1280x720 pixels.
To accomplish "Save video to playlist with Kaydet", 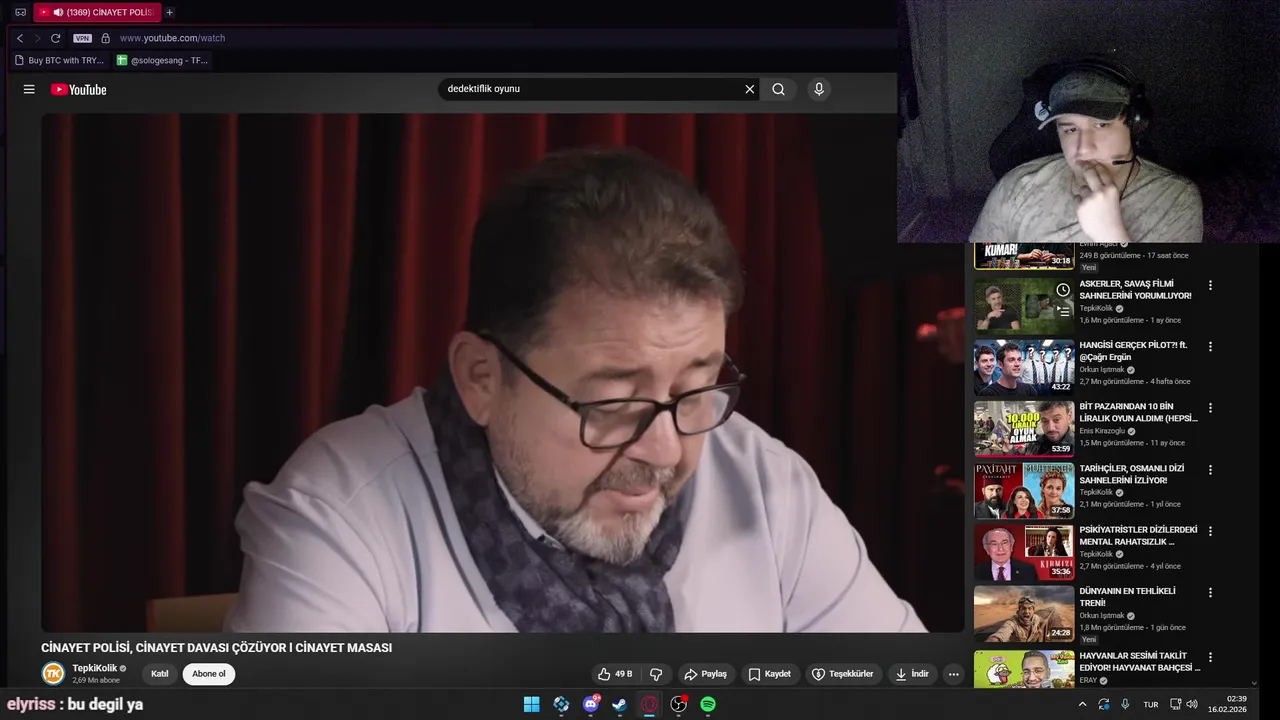I will [770, 674].
